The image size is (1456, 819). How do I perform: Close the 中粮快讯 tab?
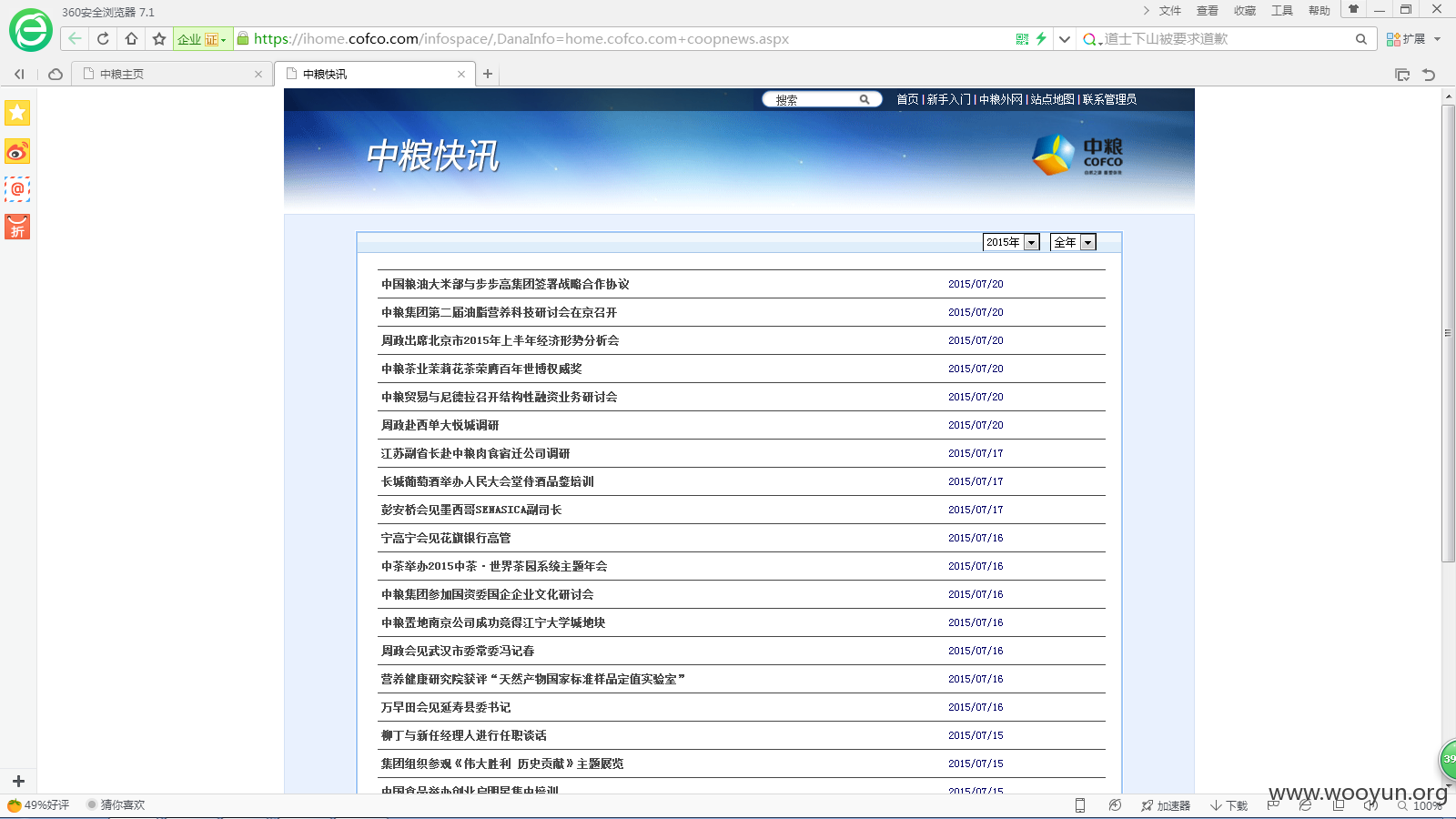tap(461, 75)
